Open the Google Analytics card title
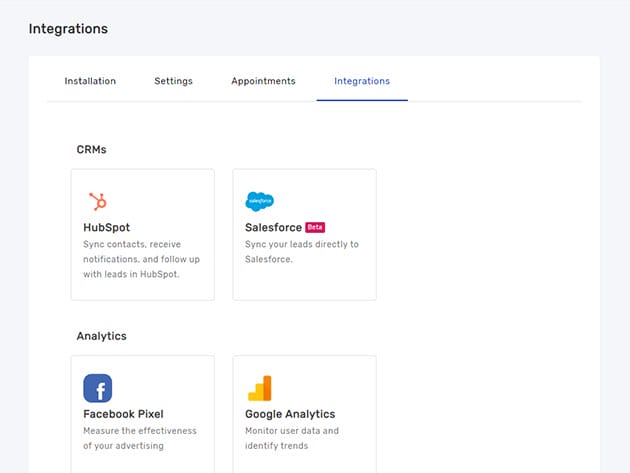Screen dimensions: 630x473 tap(290, 414)
